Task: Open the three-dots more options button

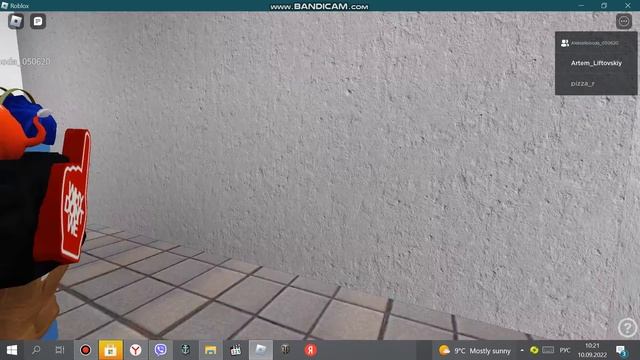Action: 624,21
